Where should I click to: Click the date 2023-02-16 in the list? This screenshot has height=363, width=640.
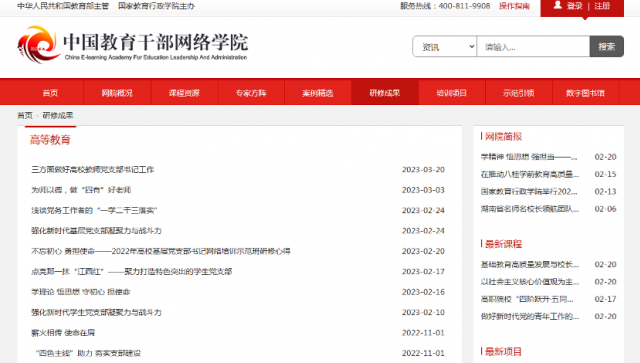tap(423, 292)
